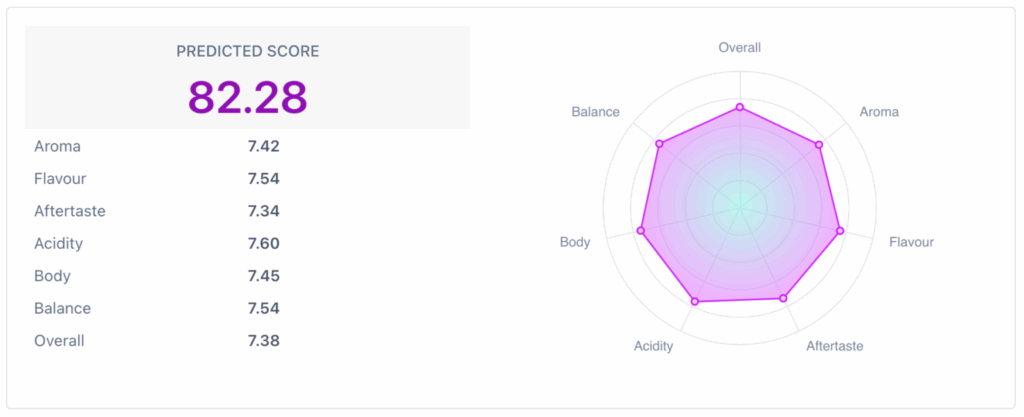Click the Acidity score 7.60
Viewport: 1024px width, 417px height.
(x=263, y=243)
